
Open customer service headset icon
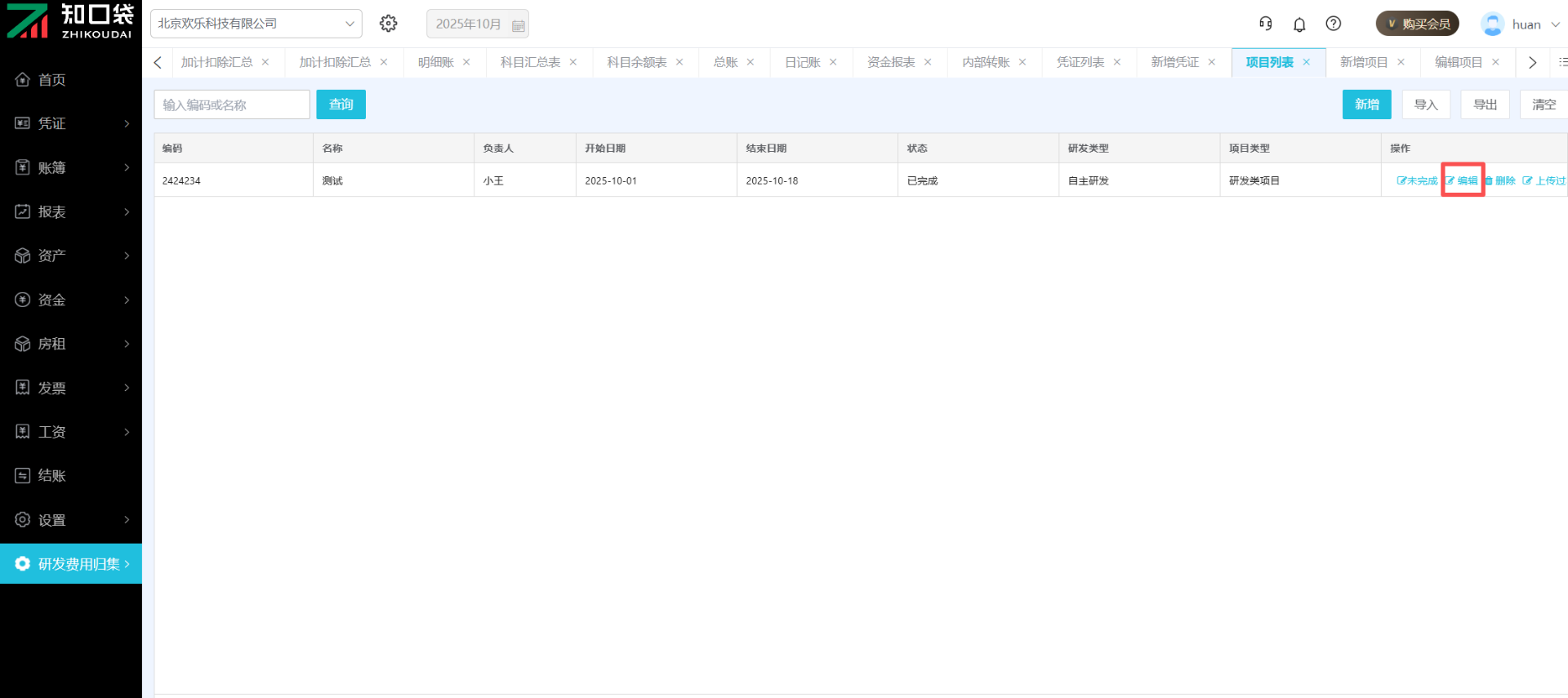(1266, 24)
